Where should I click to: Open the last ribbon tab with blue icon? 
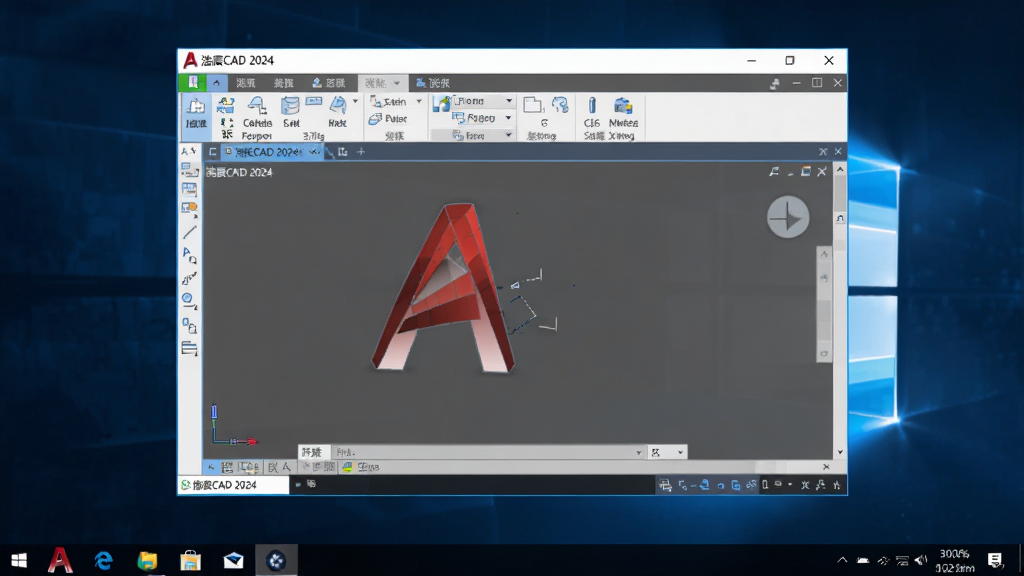click(x=433, y=83)
